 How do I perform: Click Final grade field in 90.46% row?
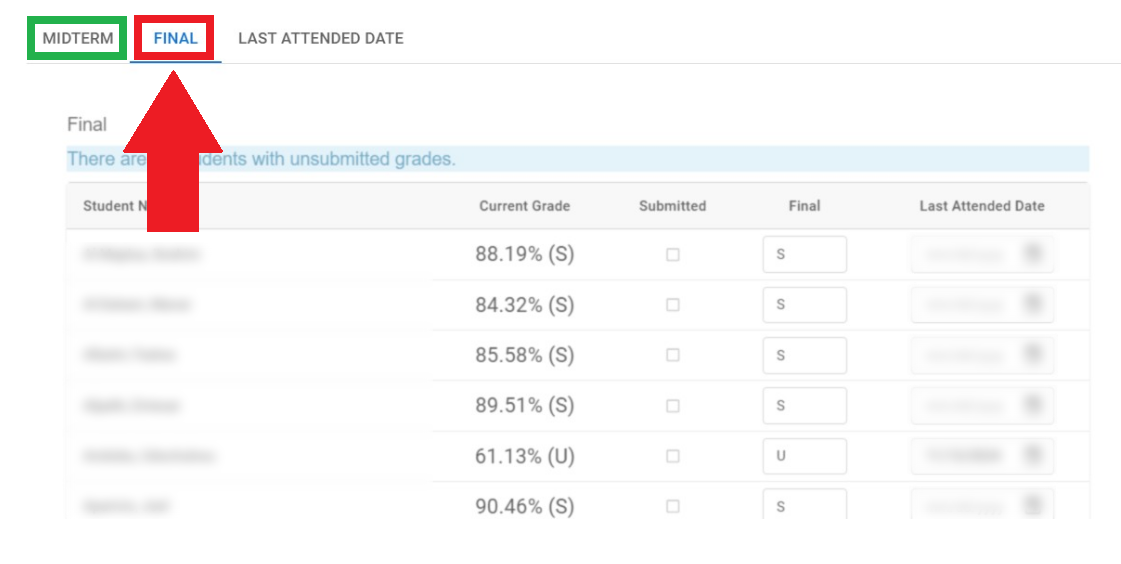coord(804,504)
